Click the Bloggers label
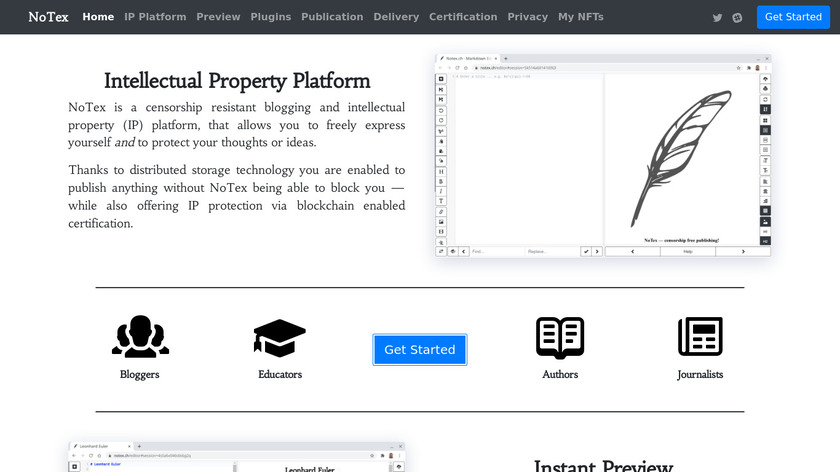The image size is (840, 472). 139,374
